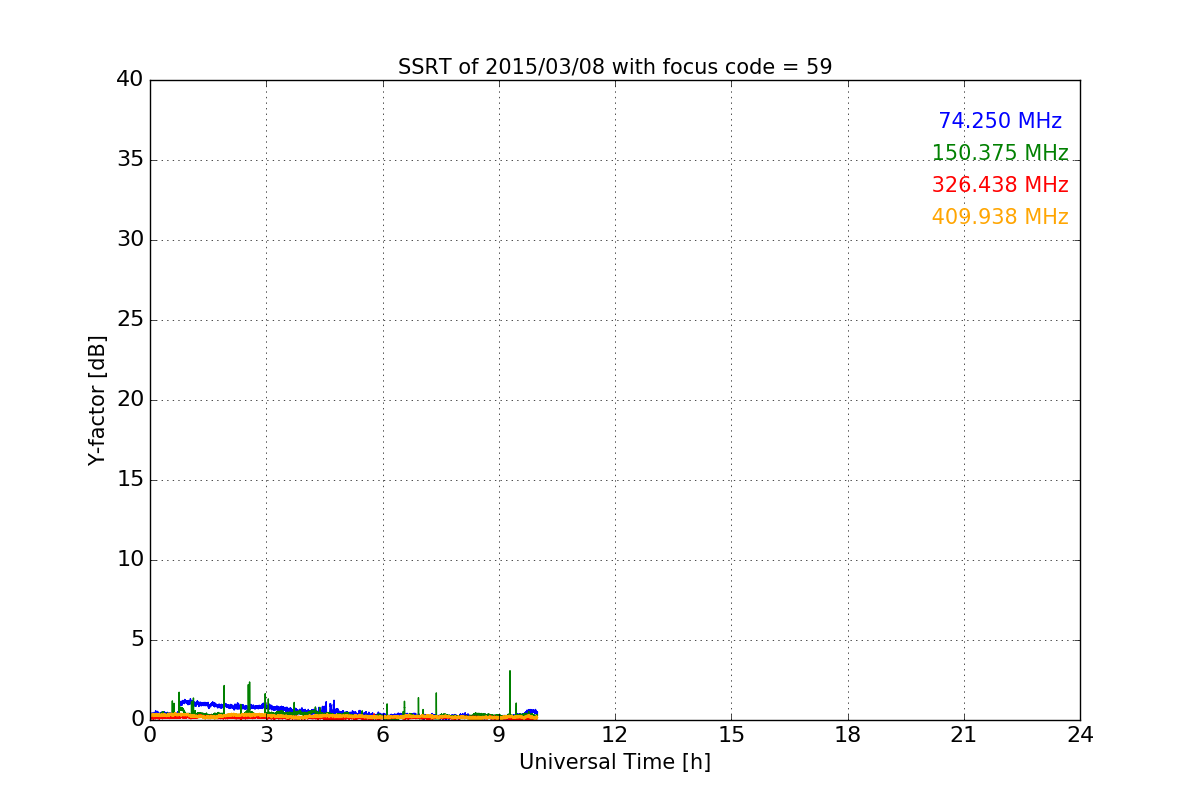The height and width of the screenshot is (800, 1200).
Task: Select the green 150.375 MHz legend label
Action: (x=1000, y=153)
